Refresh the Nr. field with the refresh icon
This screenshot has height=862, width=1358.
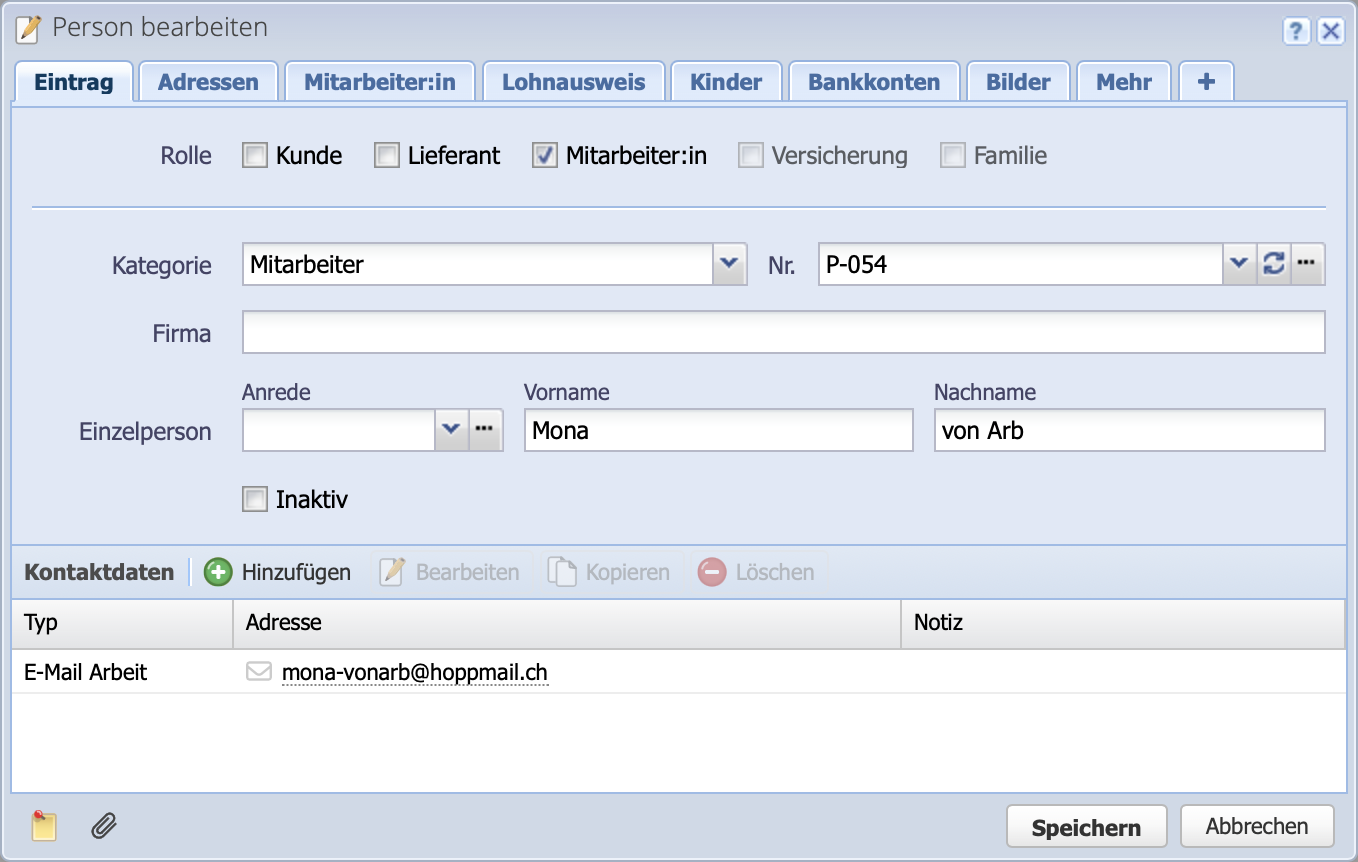(x=1273, y=264)
